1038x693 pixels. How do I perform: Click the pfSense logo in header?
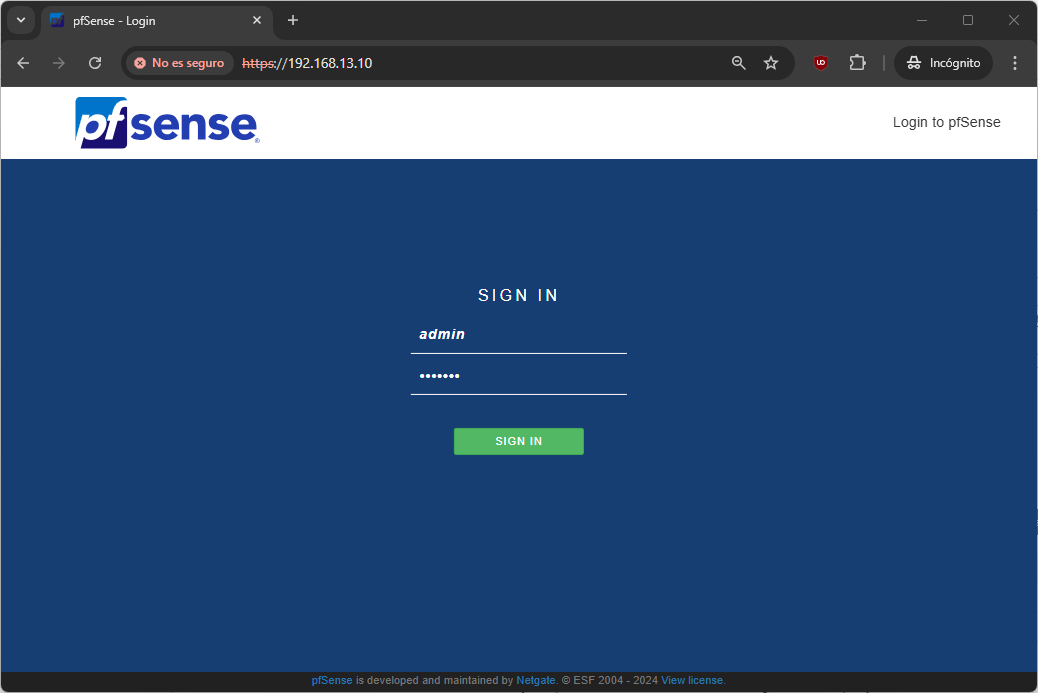coord(167,123)
